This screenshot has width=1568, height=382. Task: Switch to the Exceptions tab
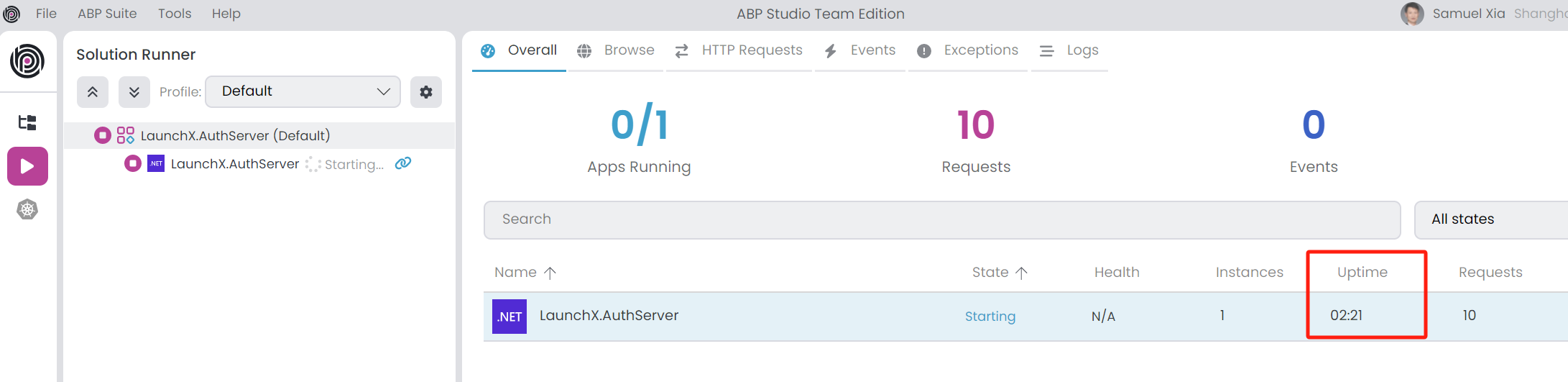(x=968, y=50)
